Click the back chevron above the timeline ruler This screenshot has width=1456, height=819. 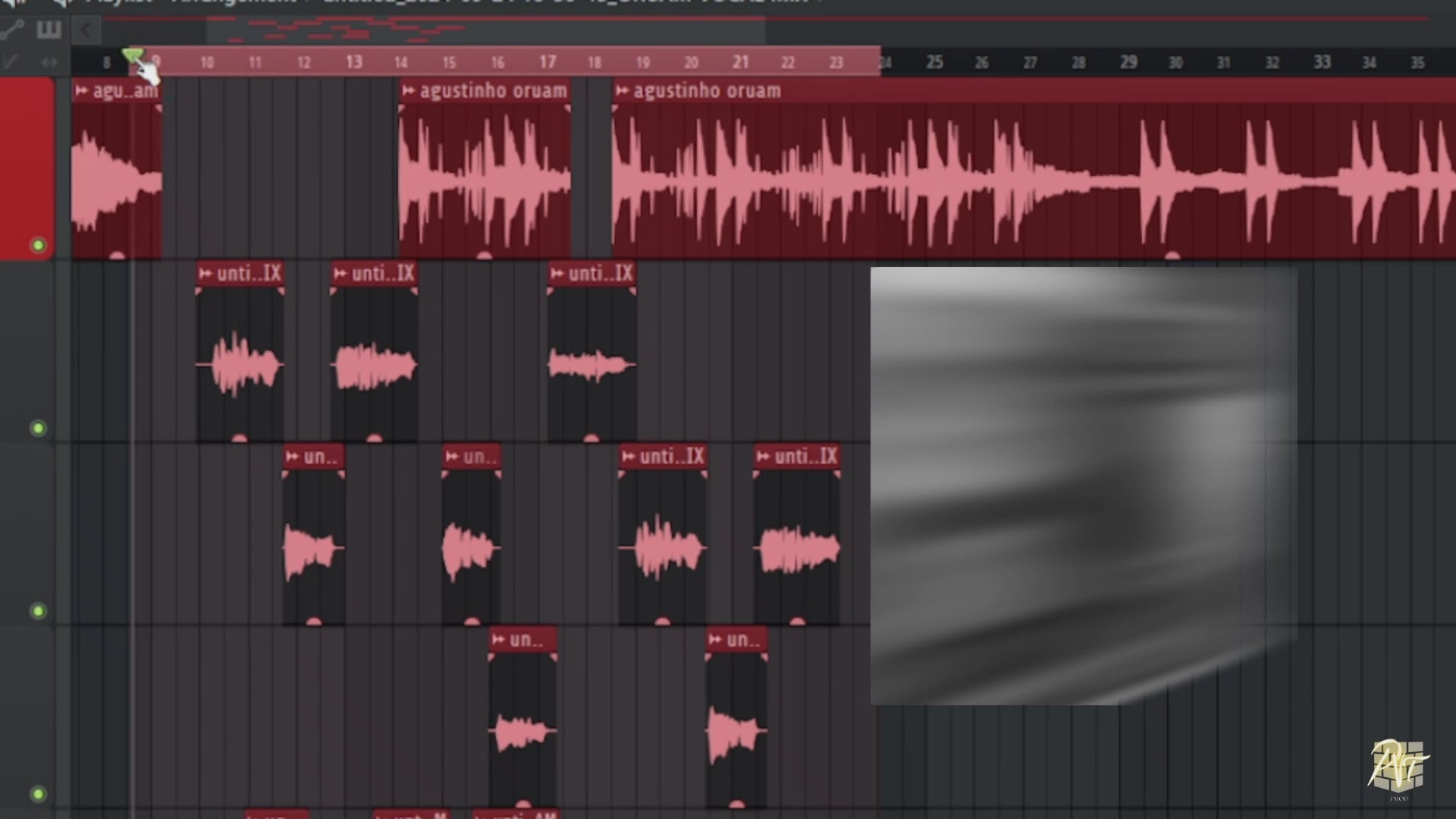click(85, 30)
